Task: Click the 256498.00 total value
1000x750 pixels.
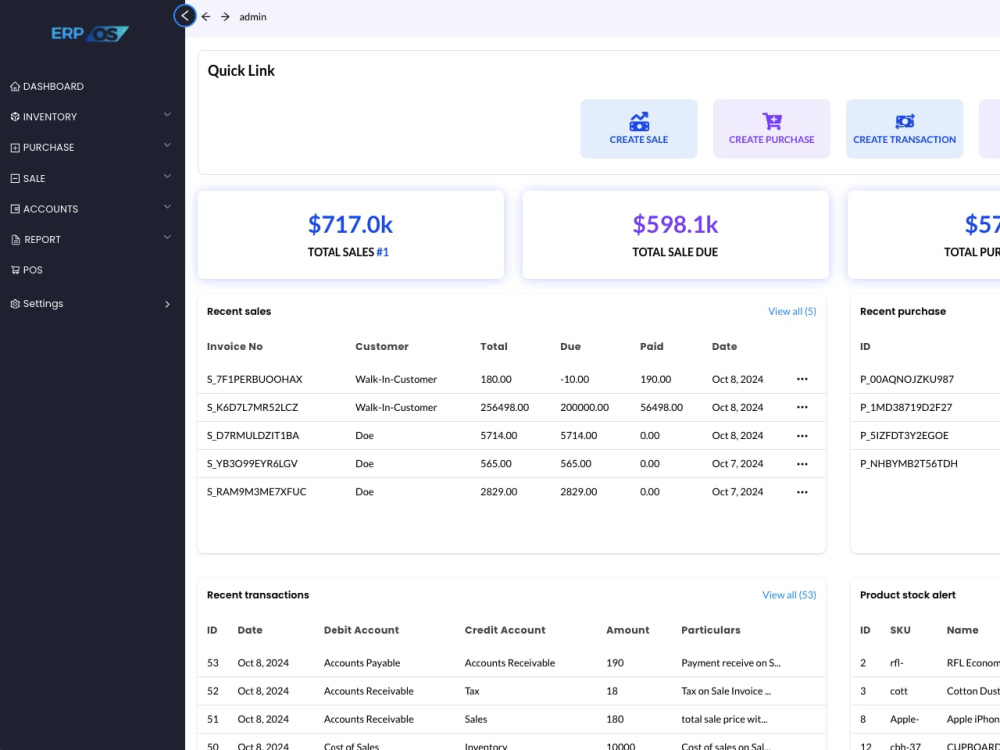Action: click(504, 407)
